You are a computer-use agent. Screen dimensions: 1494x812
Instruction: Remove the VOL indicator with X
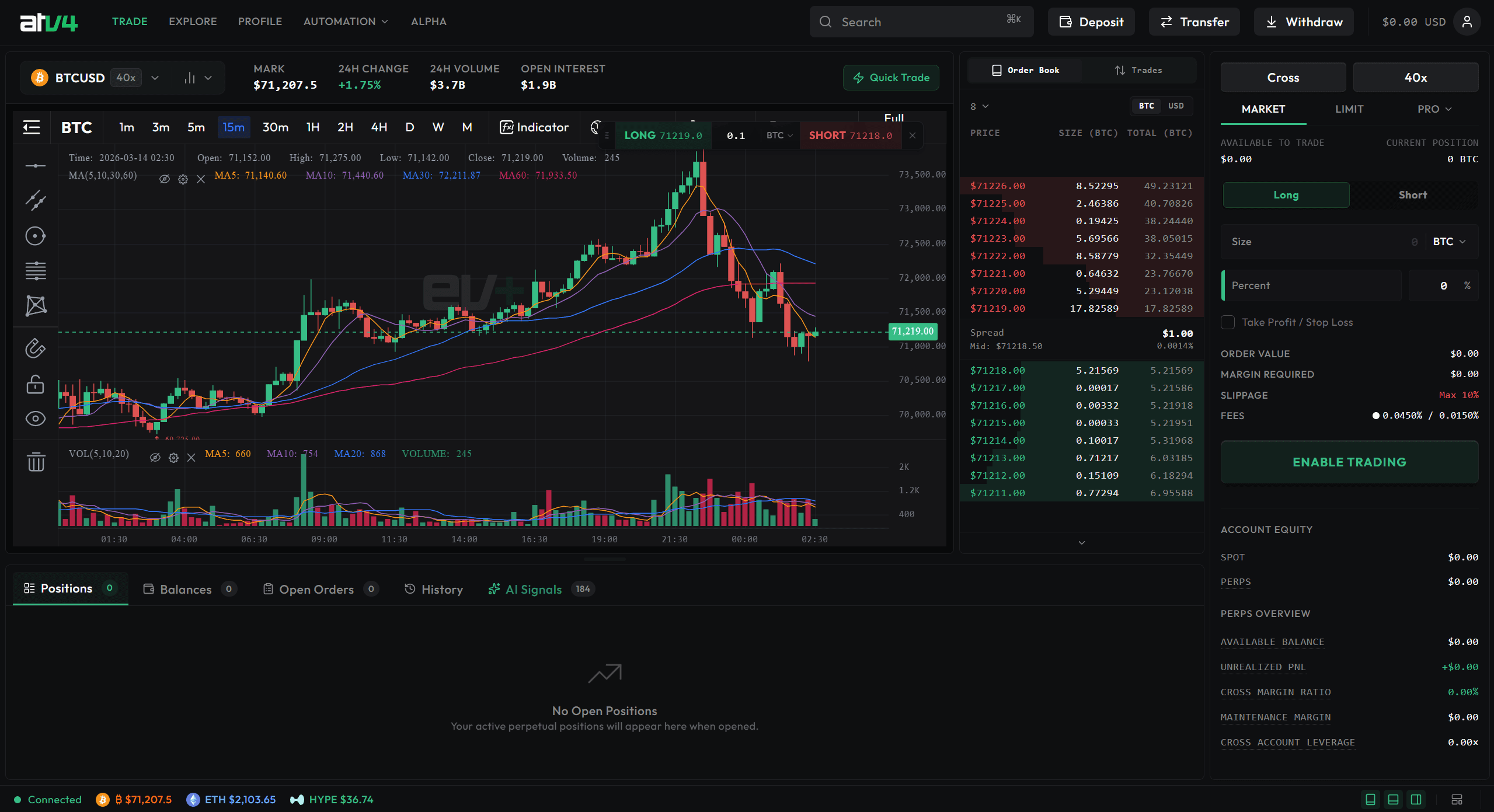pyautogui.click(x=191, y=458)
